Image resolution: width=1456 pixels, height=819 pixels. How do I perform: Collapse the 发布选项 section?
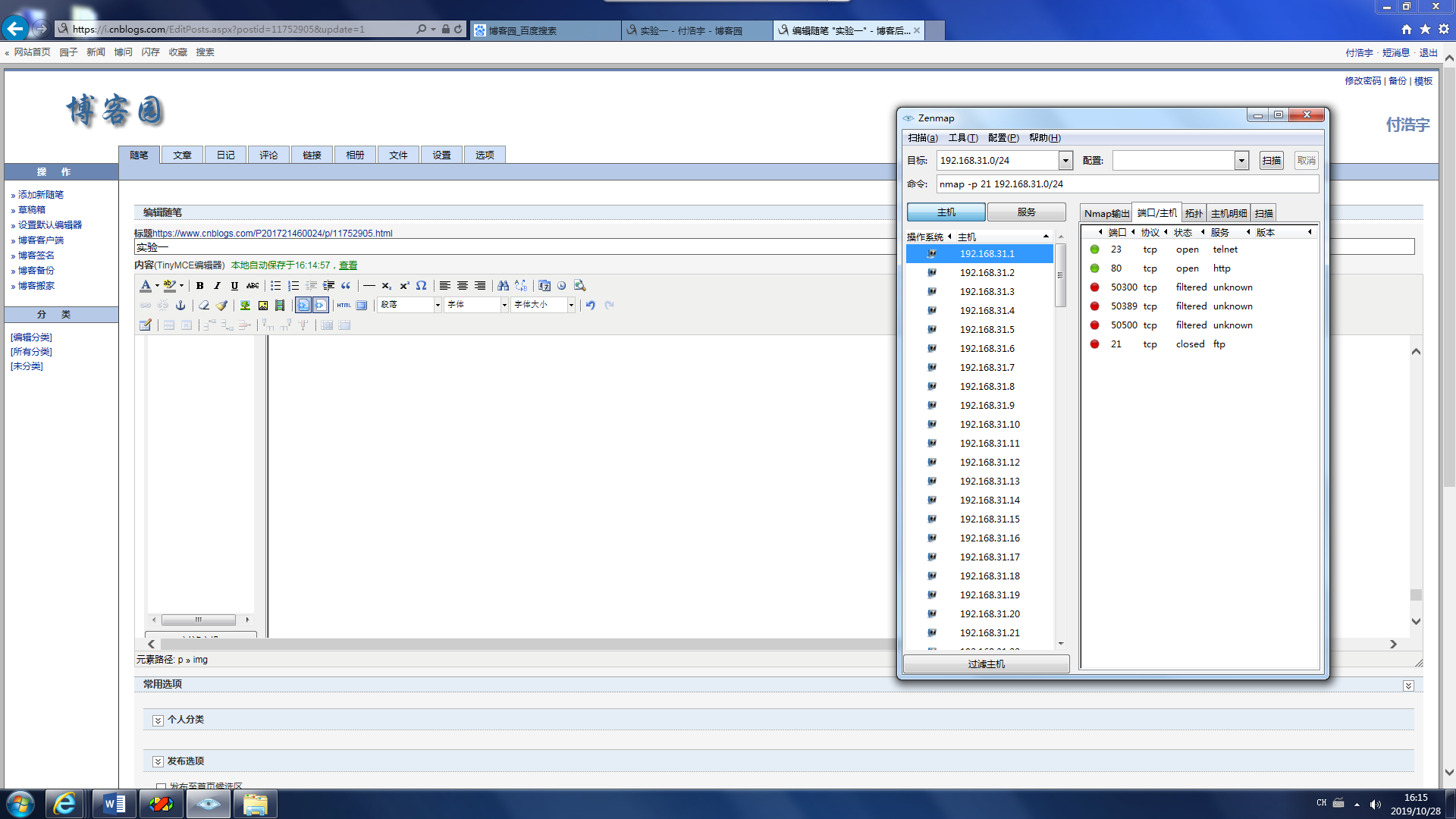click(158, 761)
